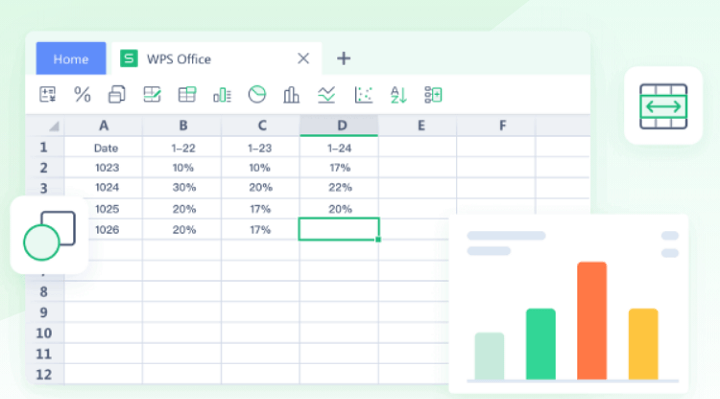Click the '10%' cell in column C
Viewport: 720px width, 399px height.
pyautogui.click(x=261, y=168)
